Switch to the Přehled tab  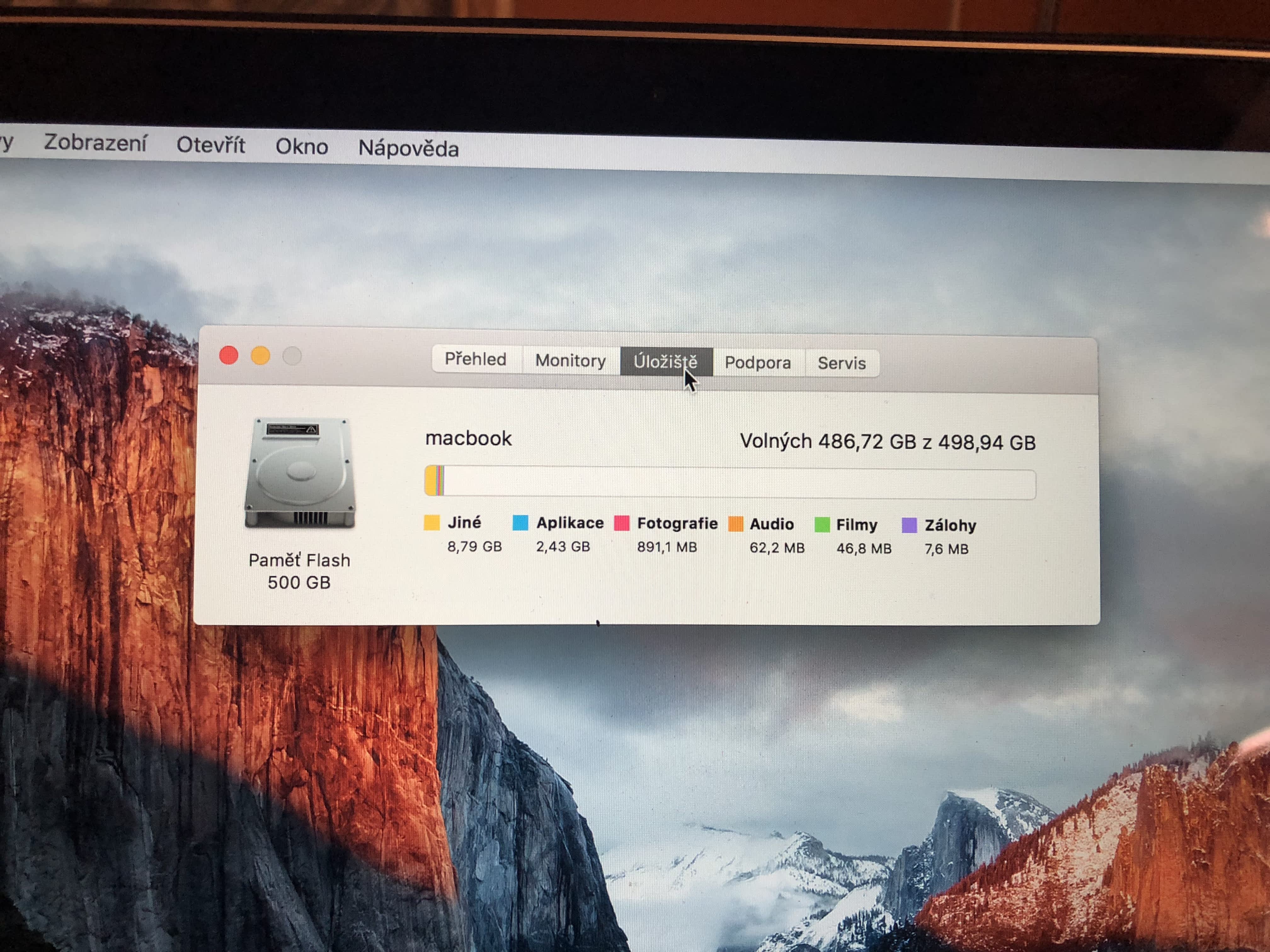[475, 359]
